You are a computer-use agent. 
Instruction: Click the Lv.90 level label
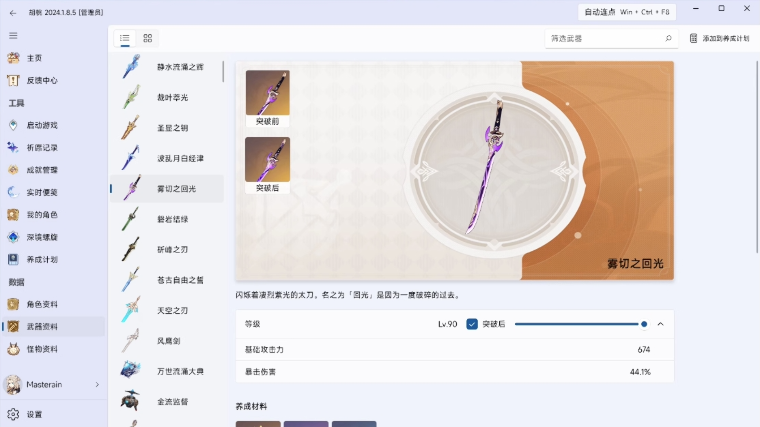pos(447,324)
